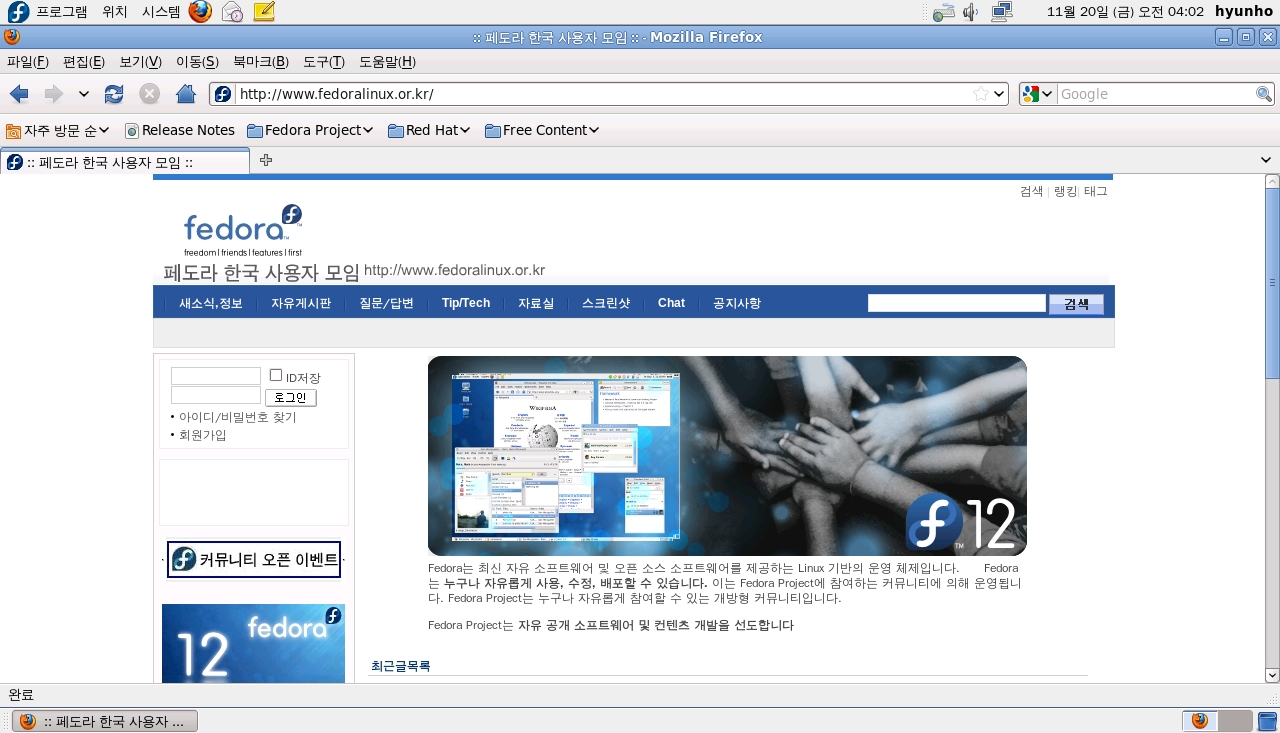Click the 태그 link at top right
This screenshot has height=733, width=1280.
(1096, 191)
